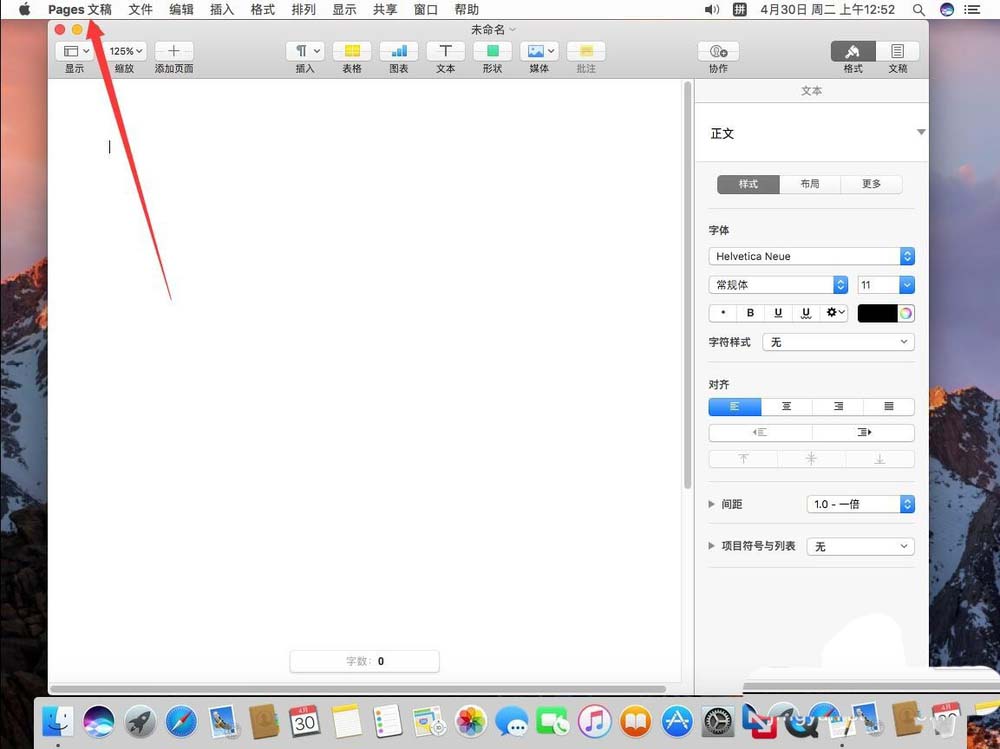The width and height of the screenshot is (1000, 749).
Task: Open the gear advanced text options
Action: click(834, 313)
